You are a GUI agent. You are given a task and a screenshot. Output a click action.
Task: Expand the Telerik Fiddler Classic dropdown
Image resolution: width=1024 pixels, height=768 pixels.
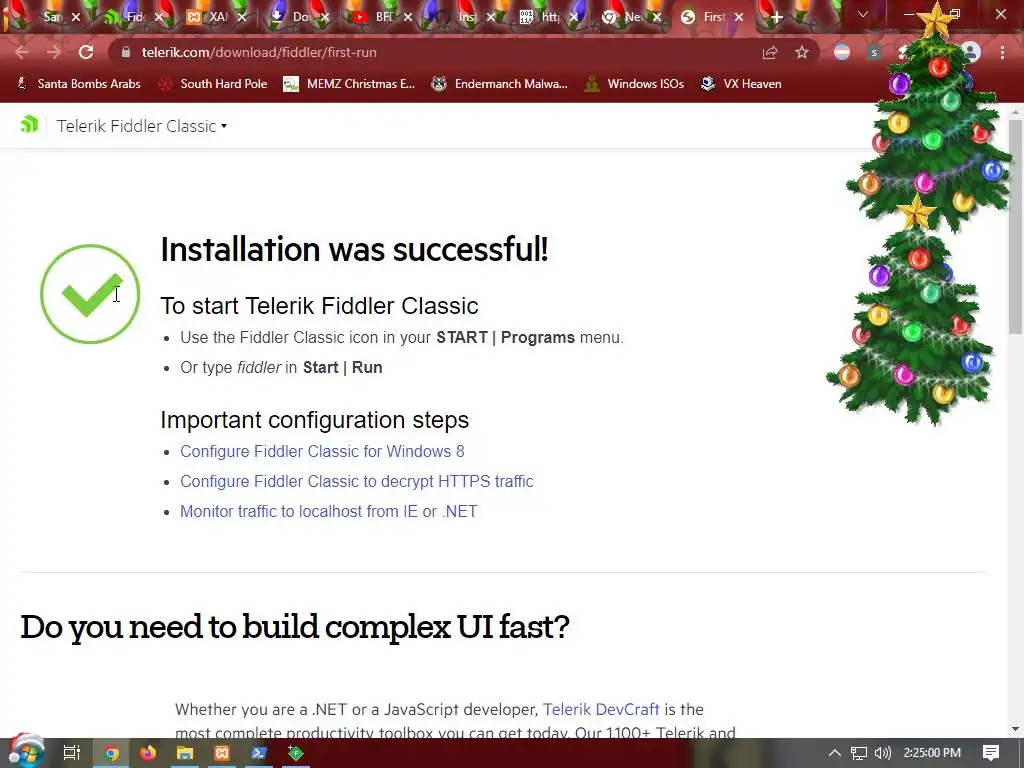point(142,126)
